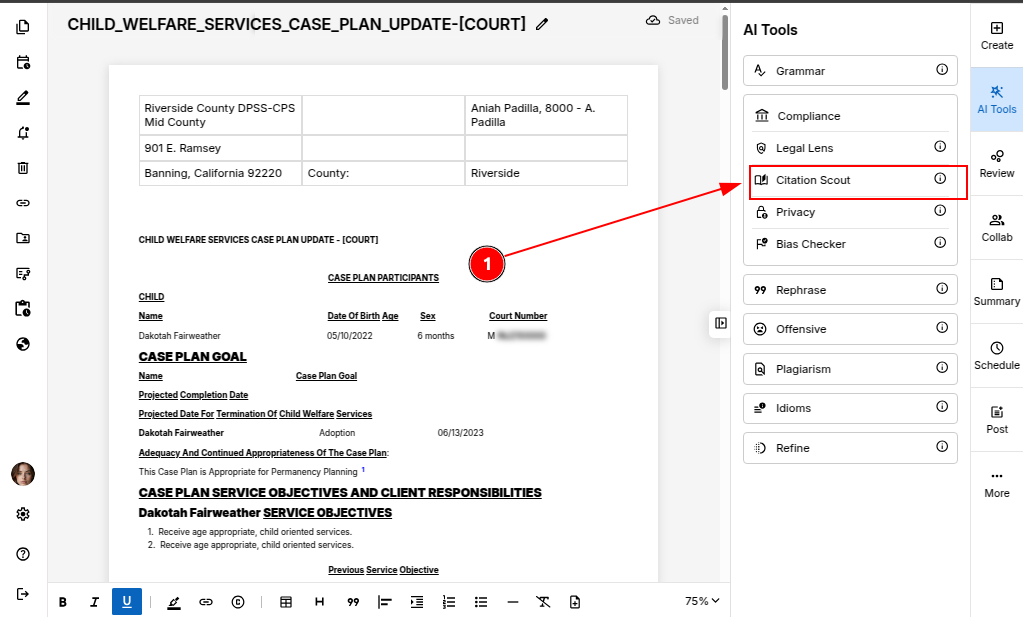
Task: Show info for the Plagiarism tool
Action: [941, 368]
